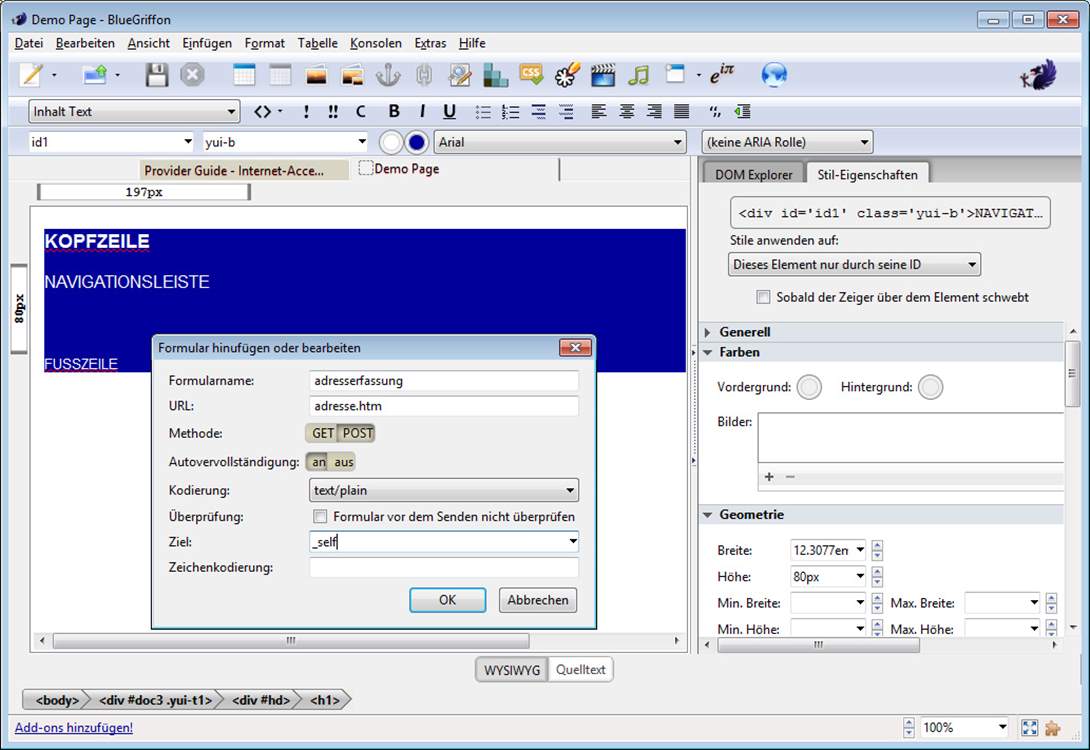Insert math formula with e^iπ icon
The height and width of the screenshot is (750, 1090).
coord(722,74)
